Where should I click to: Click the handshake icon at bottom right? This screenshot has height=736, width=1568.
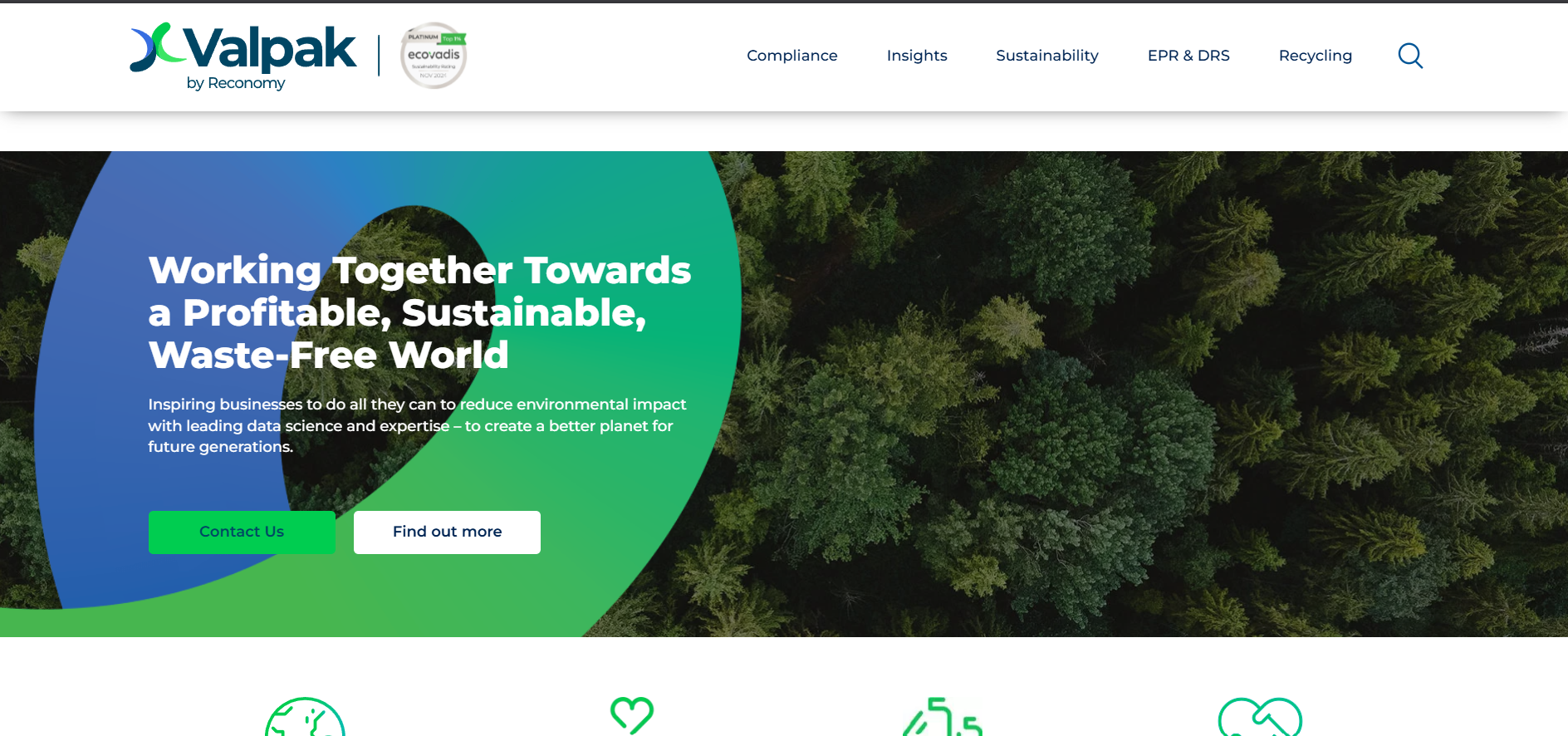(1260, 717)
